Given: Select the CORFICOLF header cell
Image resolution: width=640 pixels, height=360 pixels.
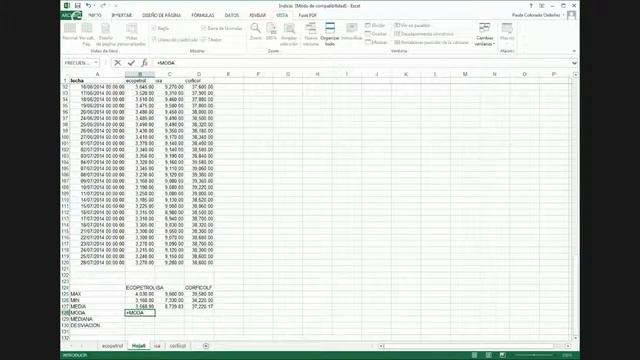Looking at the screenshot, I should tap(199, 288).
